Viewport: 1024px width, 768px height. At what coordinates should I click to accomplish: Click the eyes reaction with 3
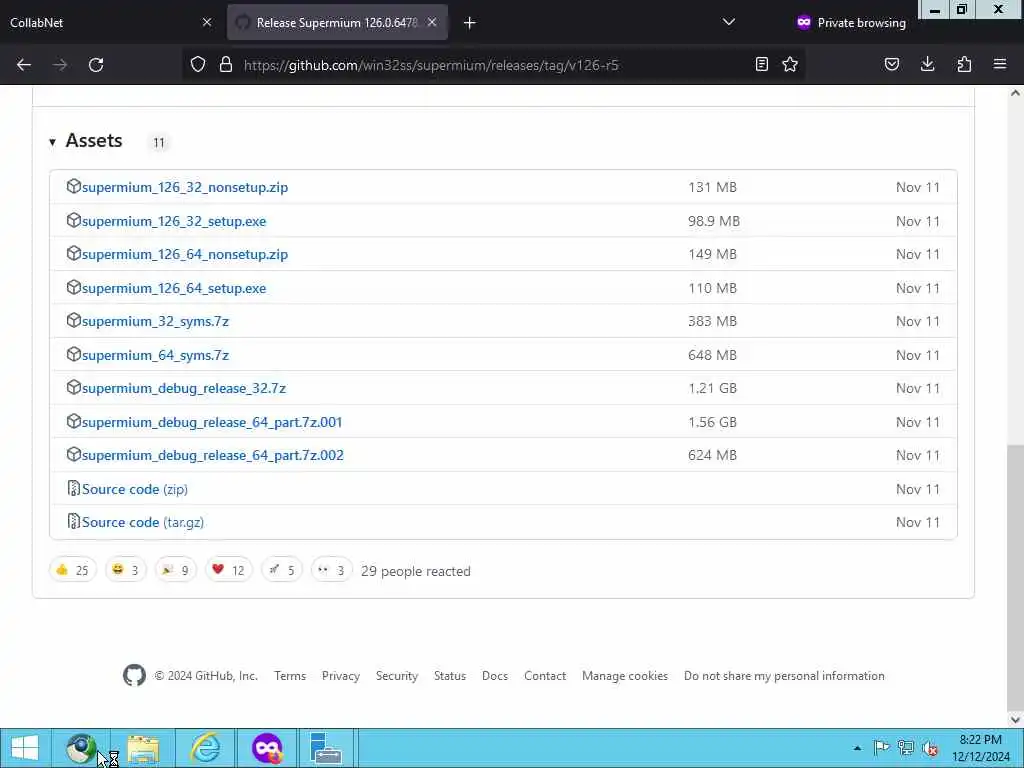(x=331, y=570)
